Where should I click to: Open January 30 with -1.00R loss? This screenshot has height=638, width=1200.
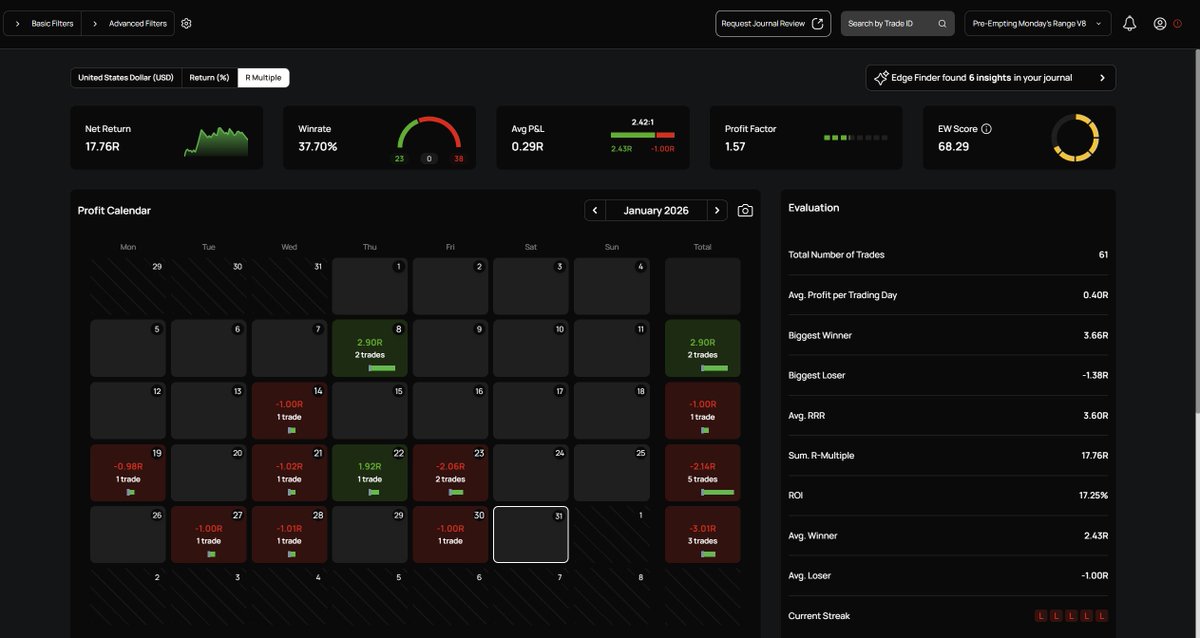coord(451,535)
